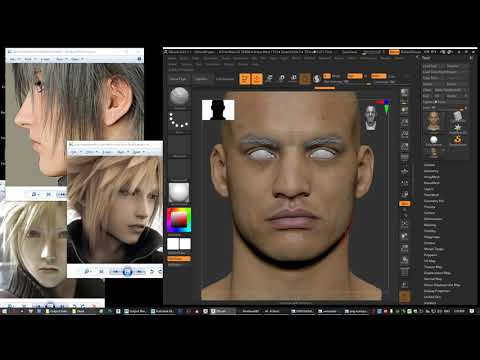Click the gray head camera-view thumbnail

pyautogui.click(x=370, y=117)
